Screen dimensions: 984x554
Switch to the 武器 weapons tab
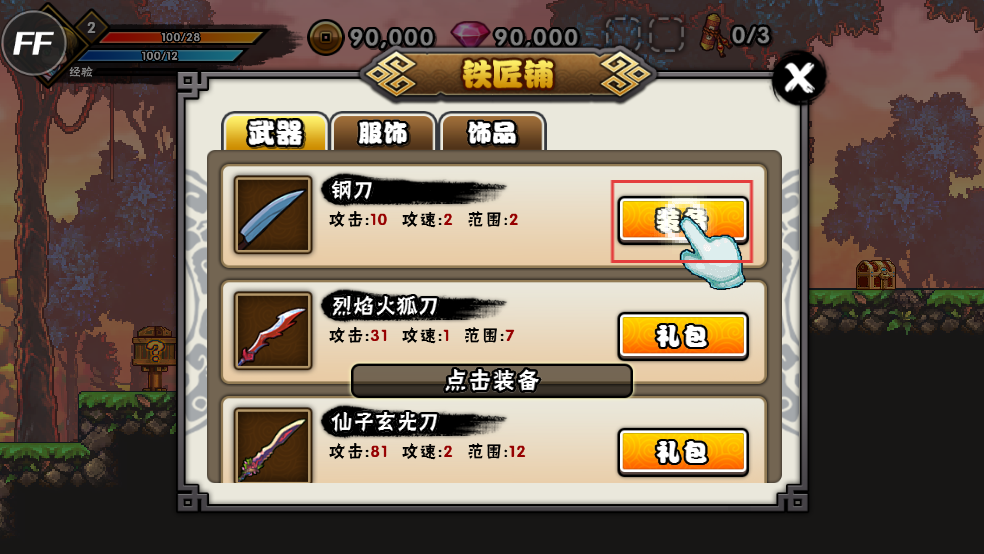pyautogui.click(x=275, y=132)
